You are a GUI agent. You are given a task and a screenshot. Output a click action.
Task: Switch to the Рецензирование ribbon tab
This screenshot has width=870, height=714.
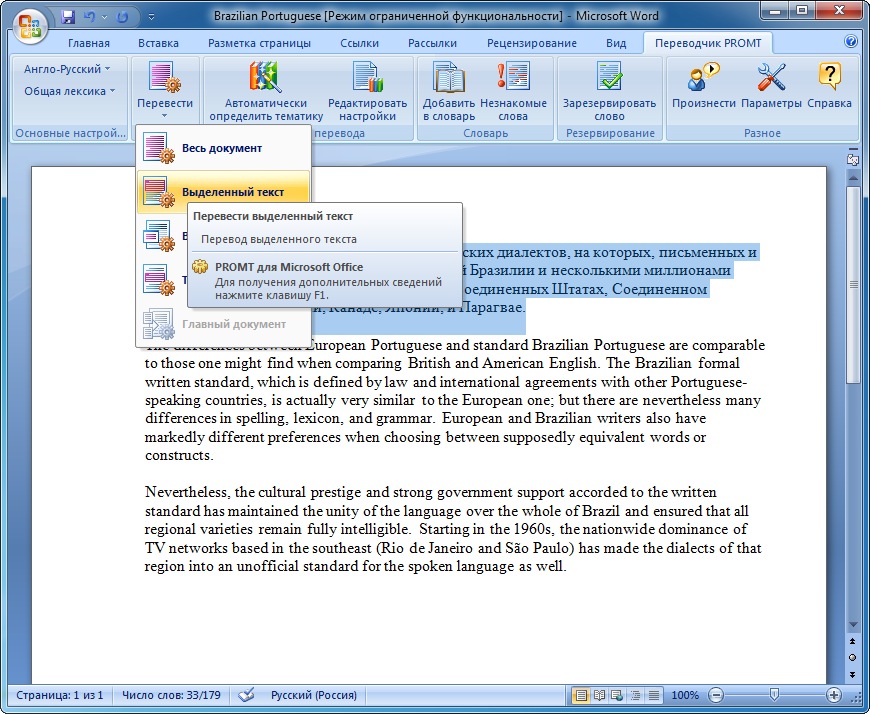pos(531,43)
